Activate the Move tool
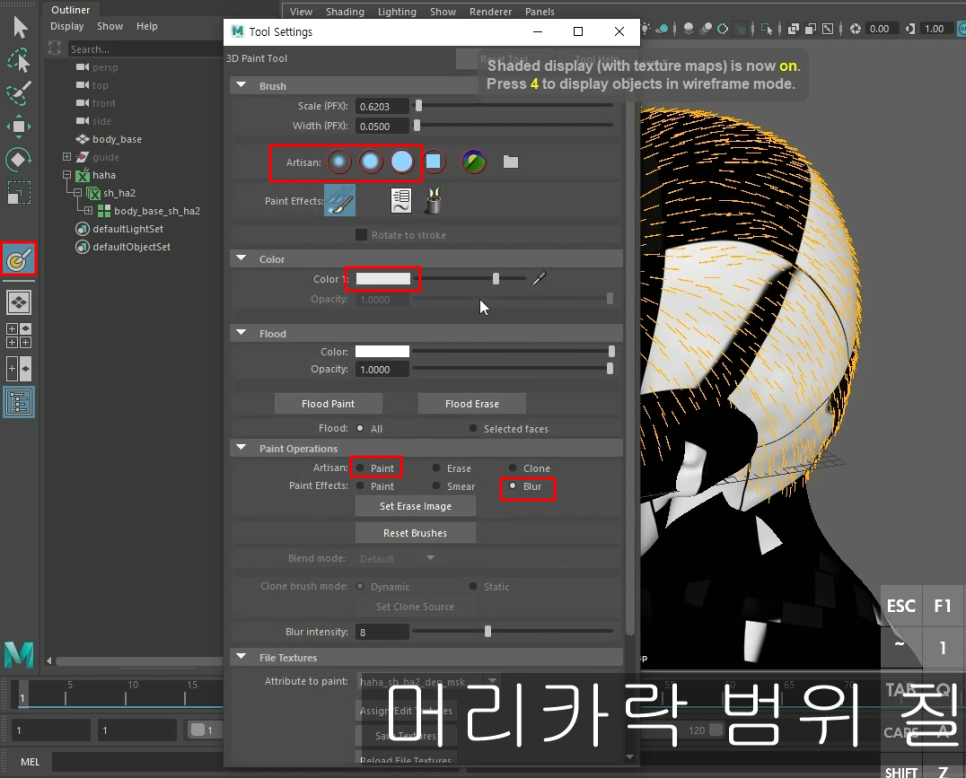 coord(18,126)
